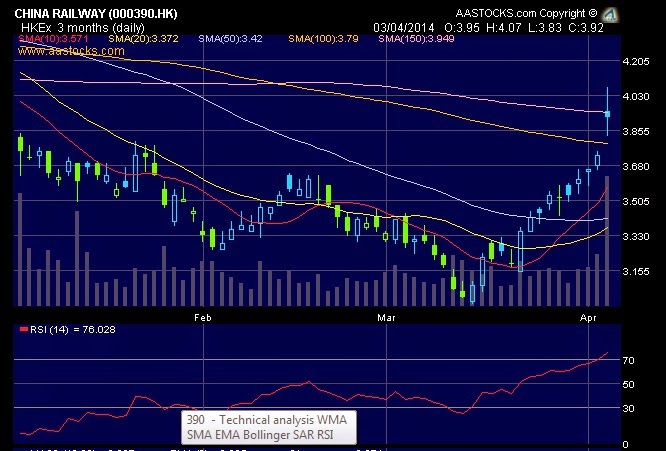Screen dimensions: 666x451
Task: Click the www.aastocks.com link text
Action: tap(71, 51)
